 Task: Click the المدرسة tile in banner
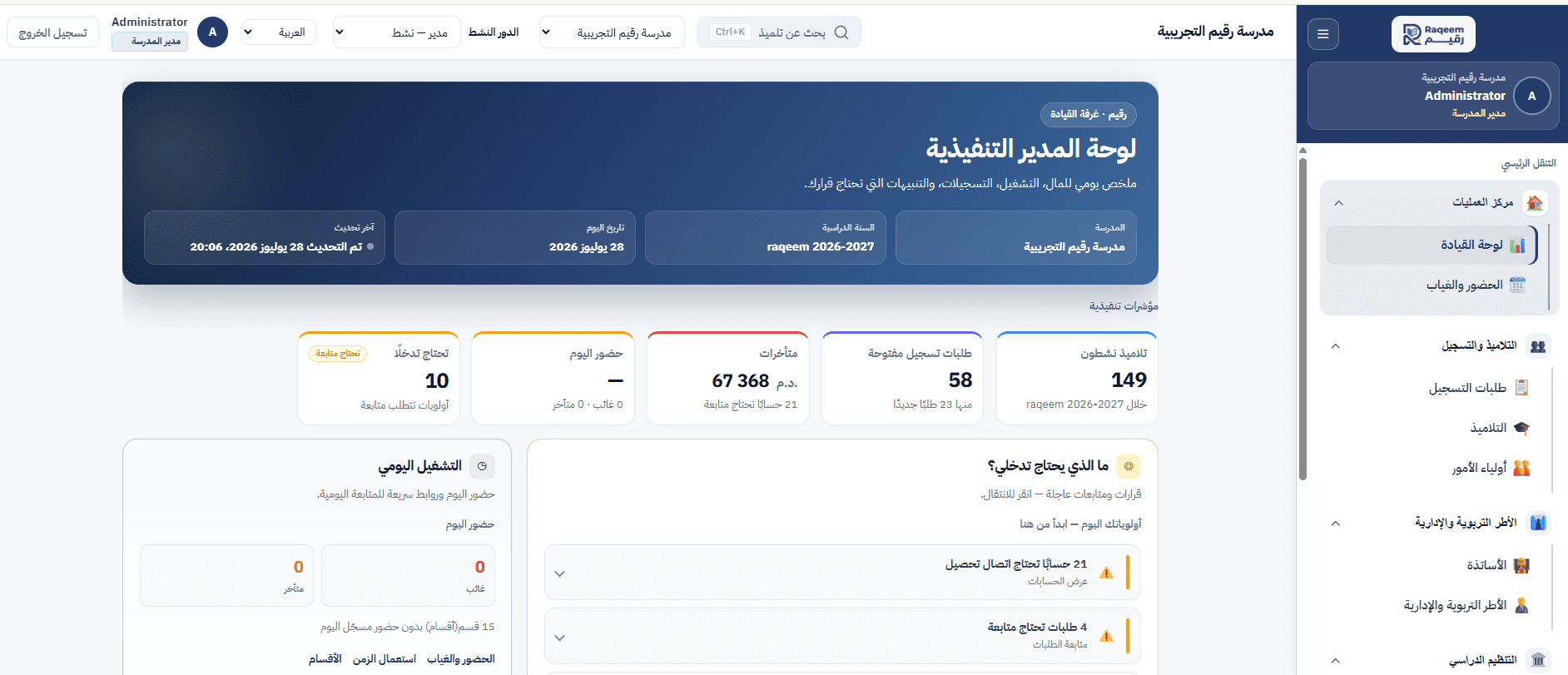pyautogui.click(x=1016, y=237)
